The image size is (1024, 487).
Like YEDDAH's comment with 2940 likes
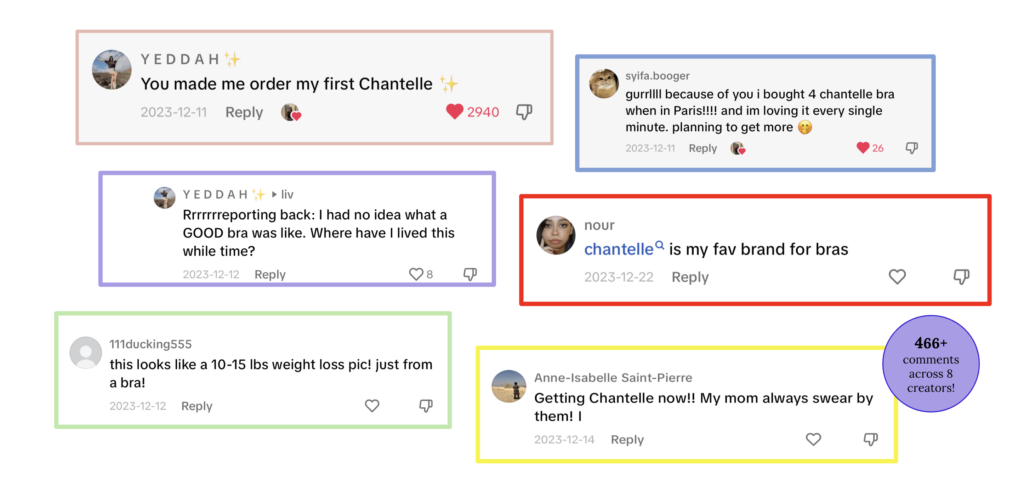455,112
